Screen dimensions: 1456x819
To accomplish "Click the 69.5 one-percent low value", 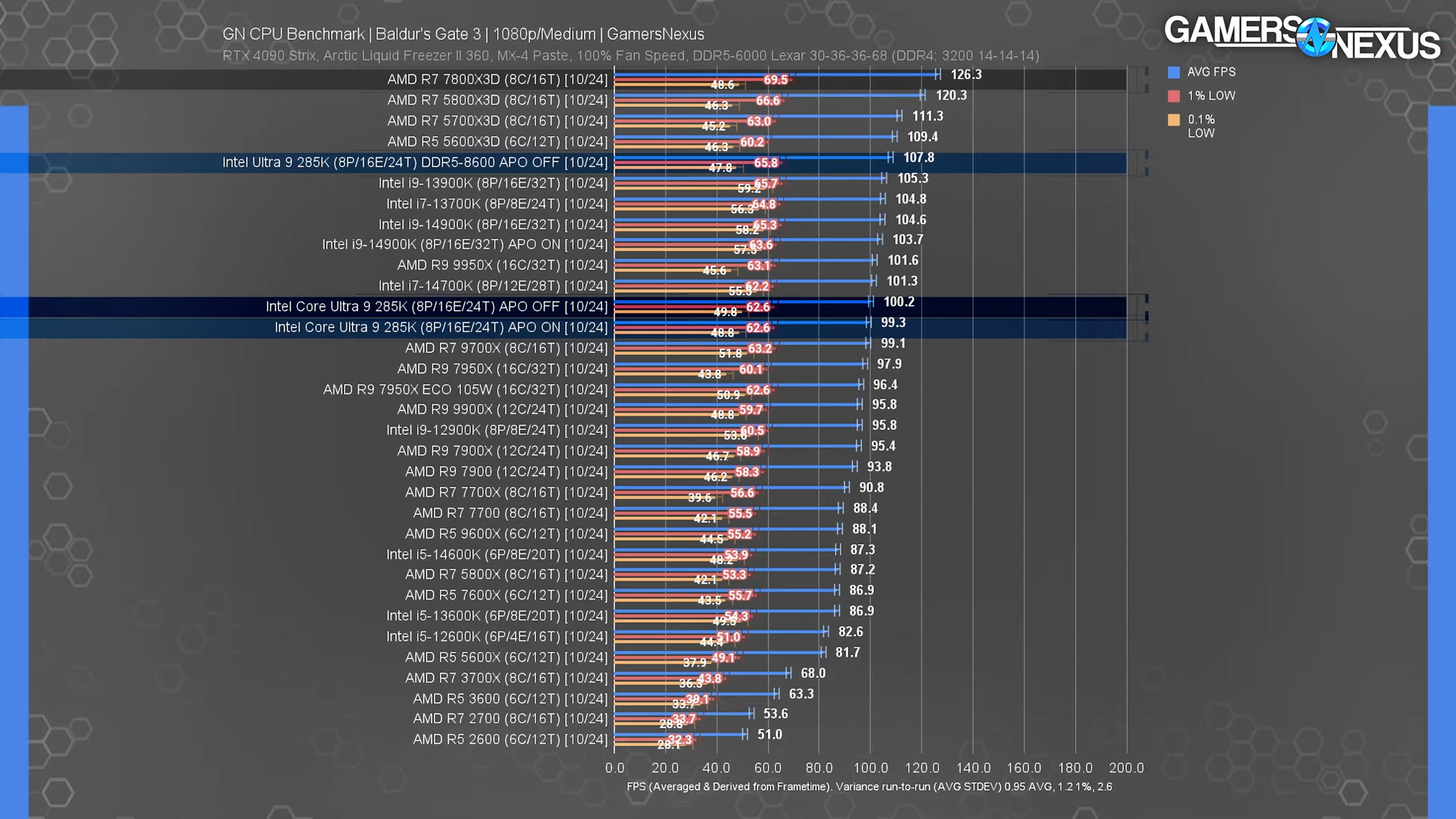I will tap(776, 80).
